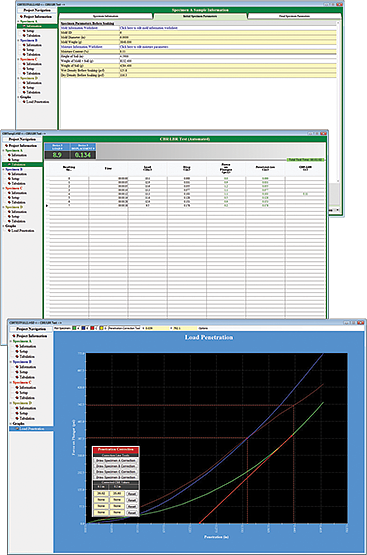367x555 pixels.
Task: Open Options in the graph toolbar
Action: click(x=203, y=328)
